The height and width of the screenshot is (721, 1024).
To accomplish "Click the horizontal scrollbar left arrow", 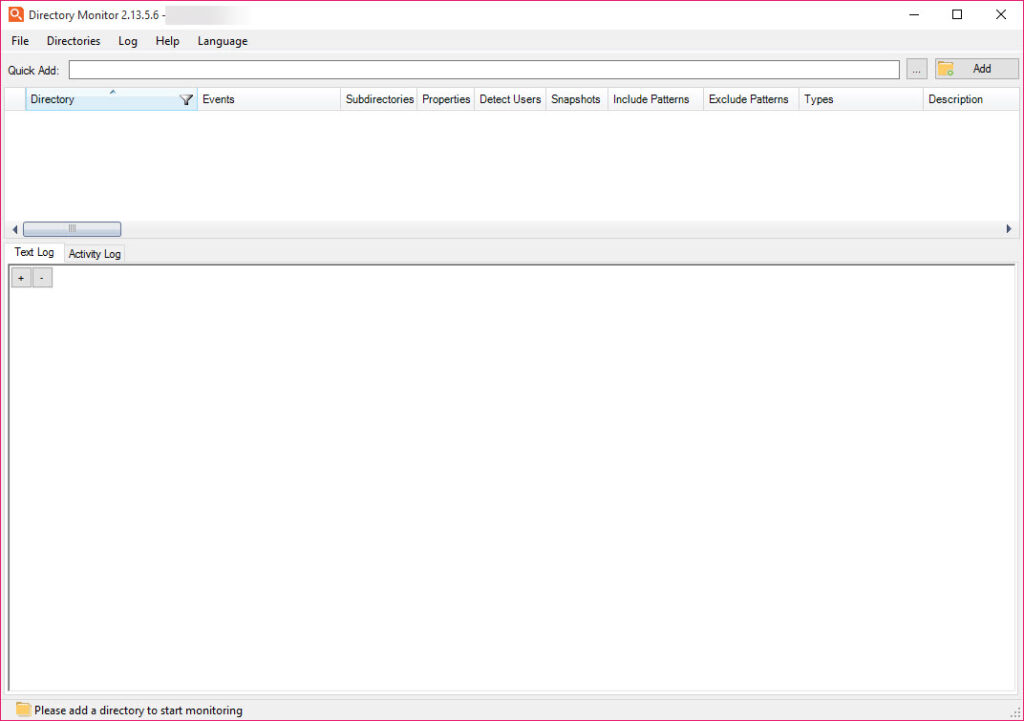I will pos(14,229).
